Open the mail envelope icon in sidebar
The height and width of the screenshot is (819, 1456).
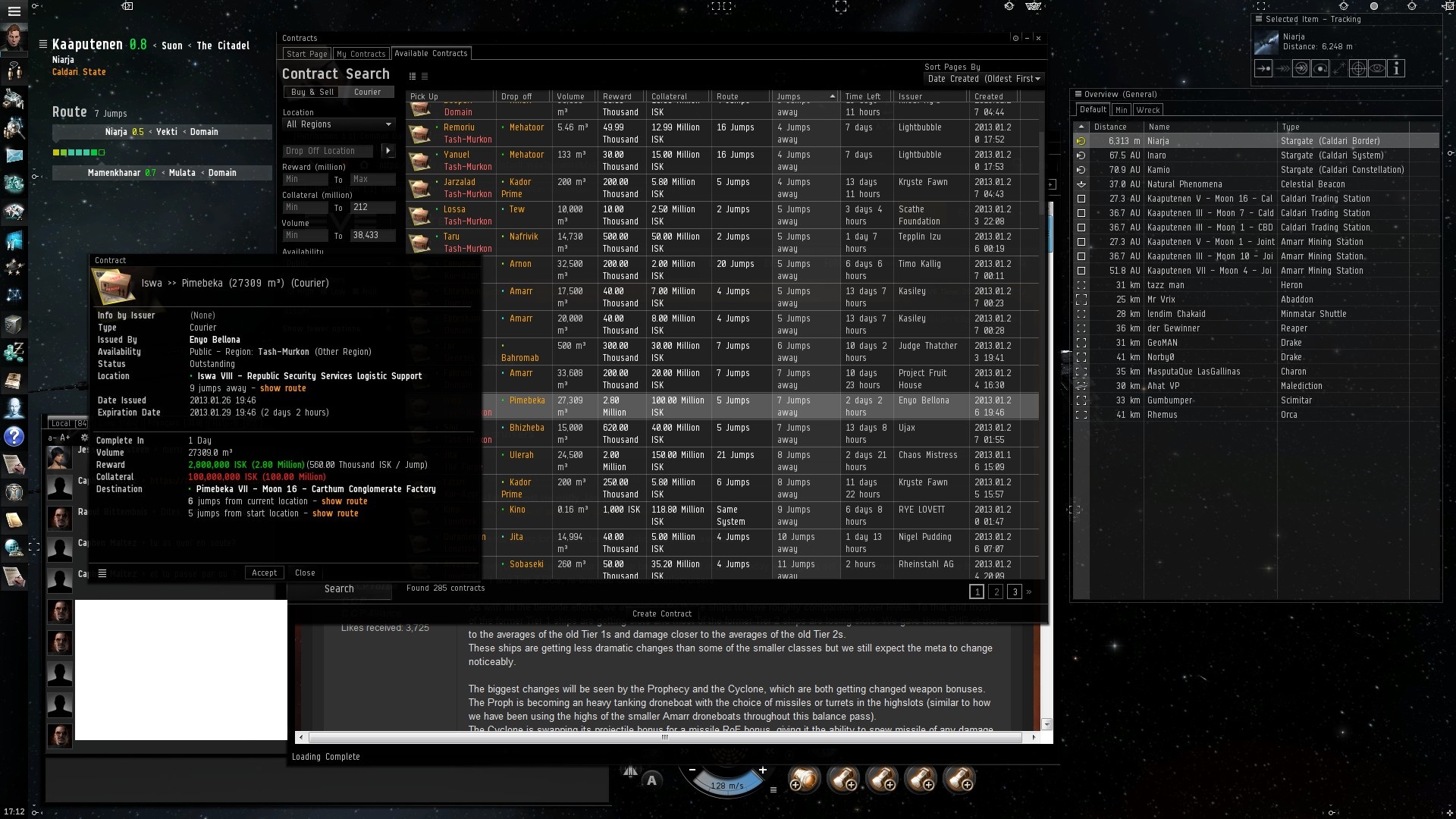pos(14,155)
